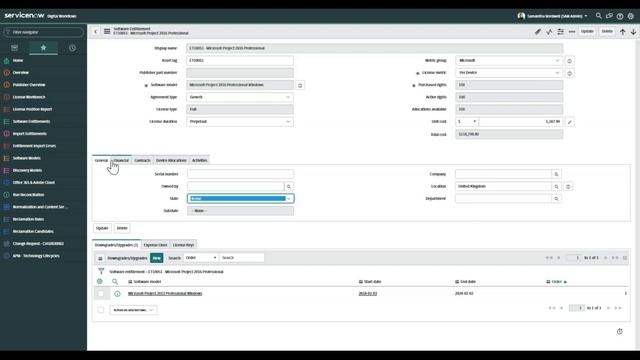
Task: Open list personalize gear icon
Action: click(100, 281)
